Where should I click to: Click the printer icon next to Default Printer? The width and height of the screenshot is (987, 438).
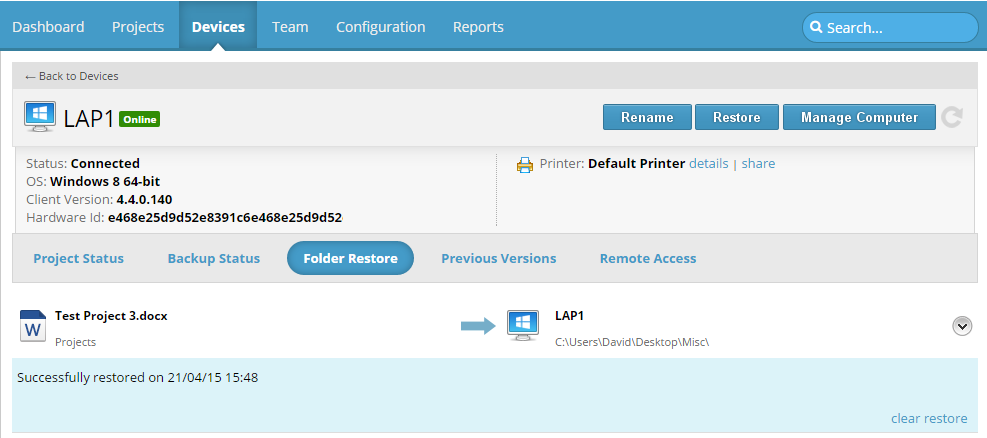pyautogui.click(x=524, y=165)
